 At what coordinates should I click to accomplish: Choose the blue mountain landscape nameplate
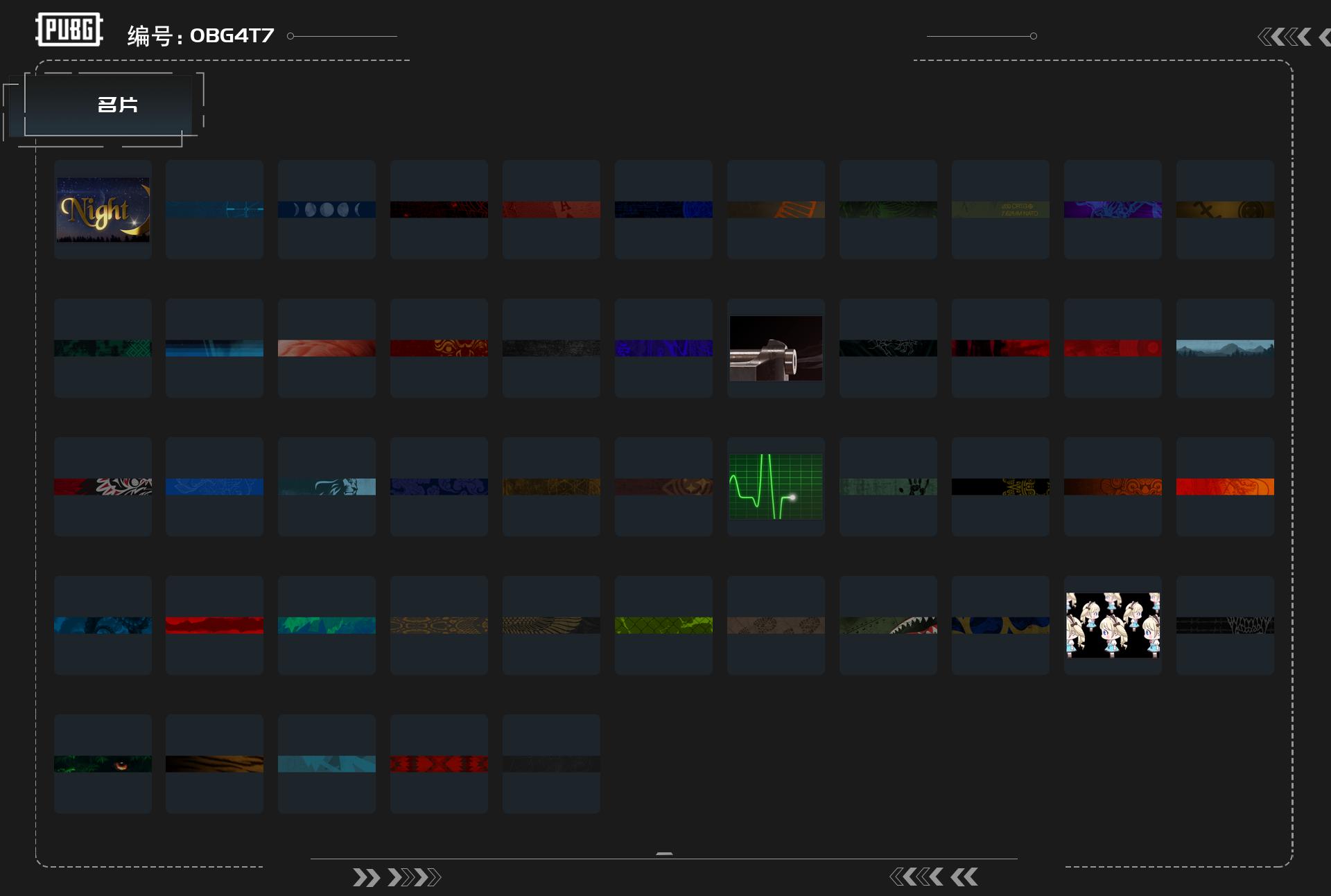[x=1225, y=348]
